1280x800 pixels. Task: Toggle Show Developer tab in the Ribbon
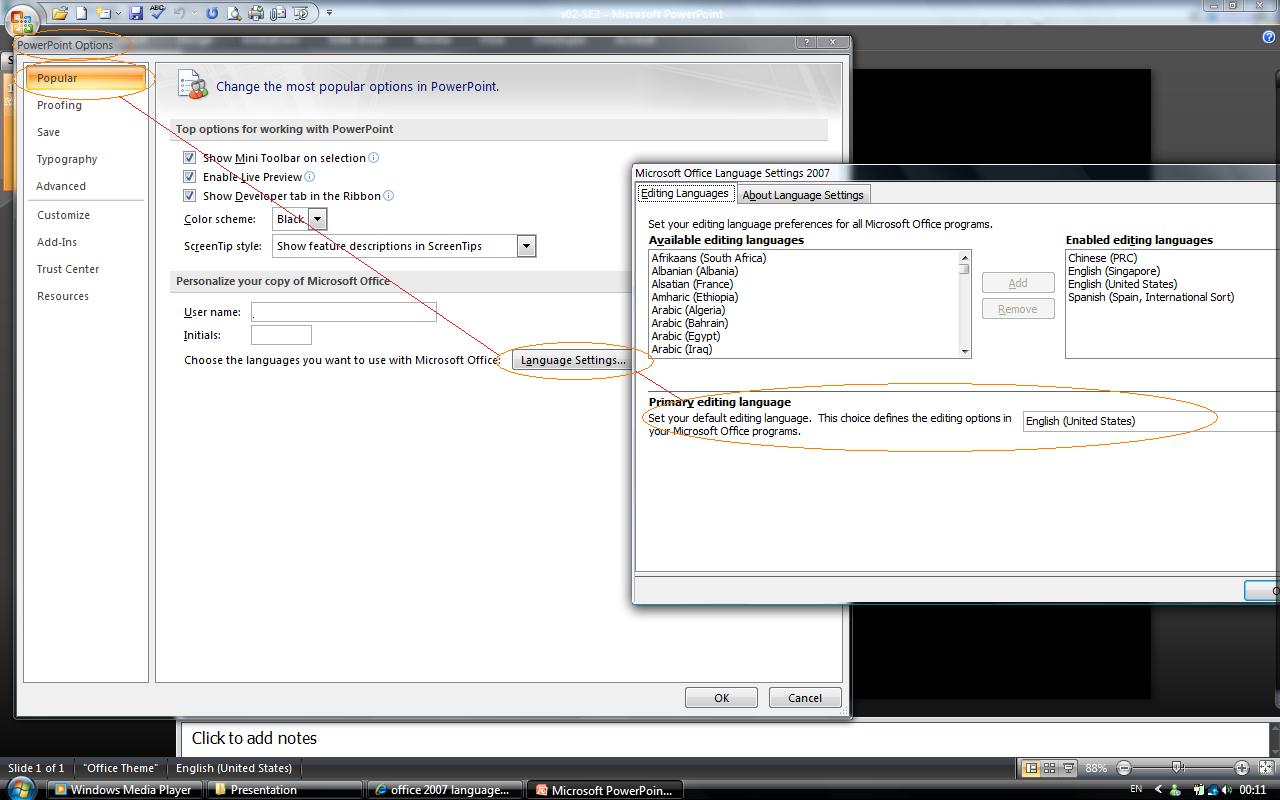coord(189,196)
